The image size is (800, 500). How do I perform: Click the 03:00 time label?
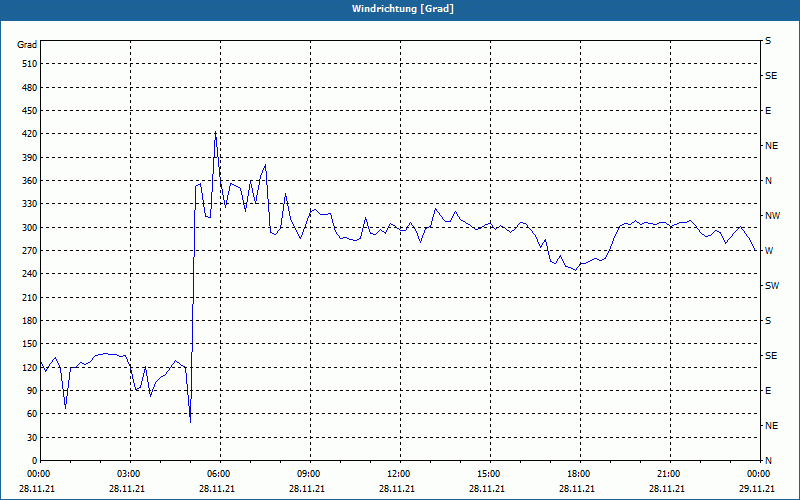(x=128, y=474)
